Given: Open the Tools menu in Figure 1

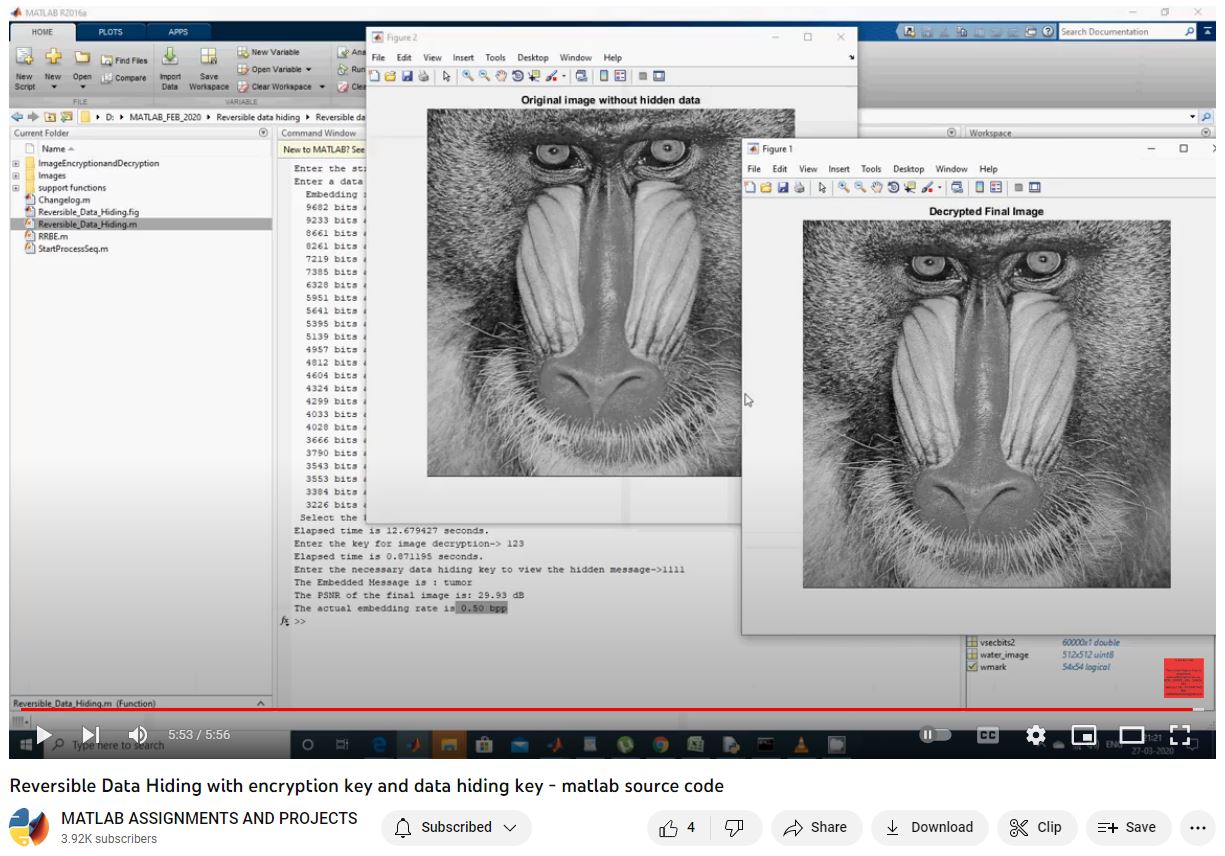Looking at the screenshot, I should click(871, 169).
